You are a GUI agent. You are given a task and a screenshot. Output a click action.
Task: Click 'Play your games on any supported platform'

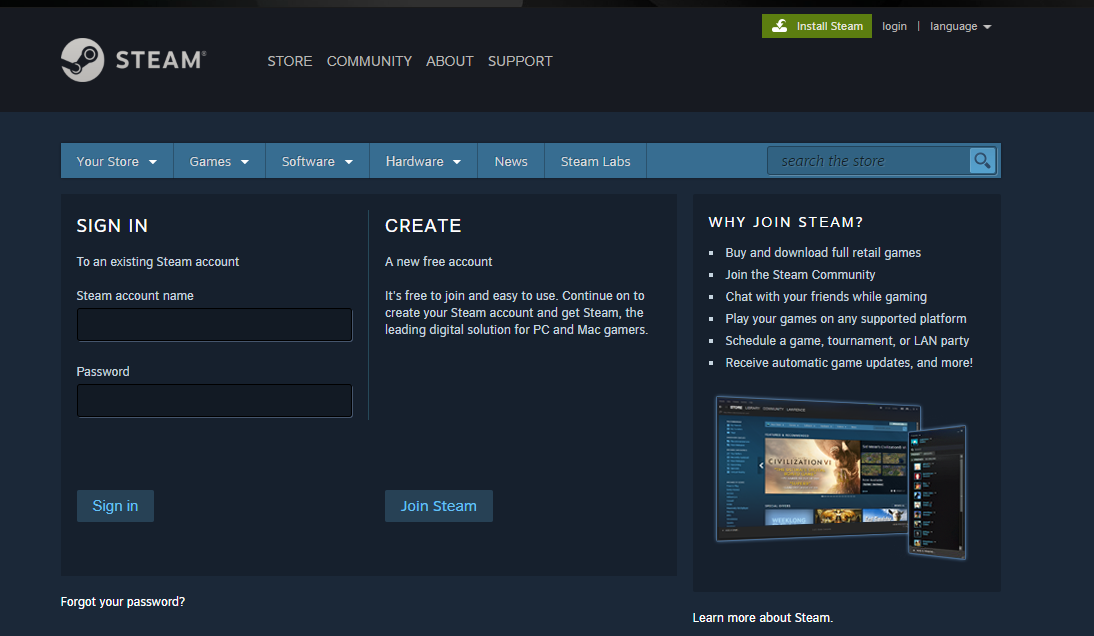(x=846, y=319)
